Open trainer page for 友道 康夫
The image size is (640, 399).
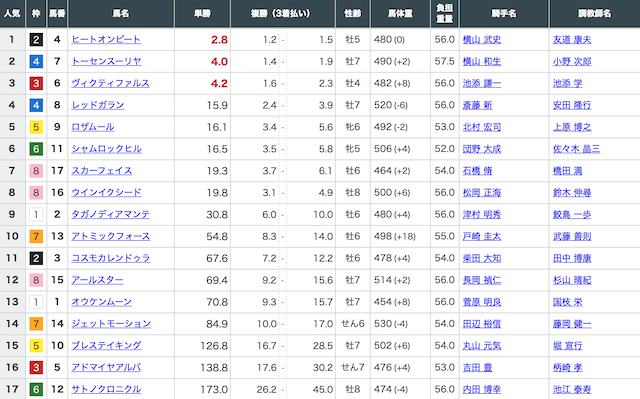point(572,40)
